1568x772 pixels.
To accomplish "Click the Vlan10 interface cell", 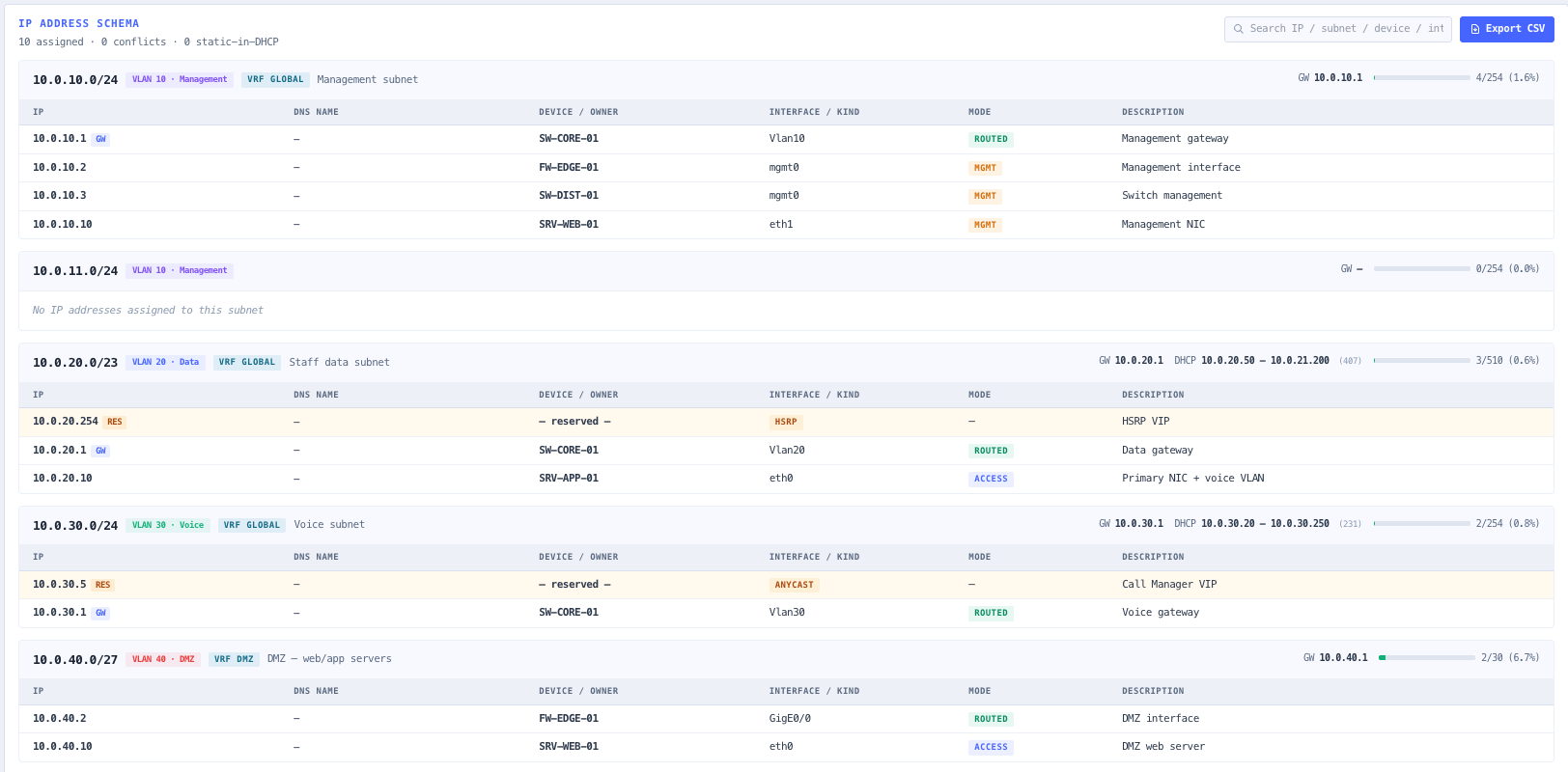I will 787,139.
